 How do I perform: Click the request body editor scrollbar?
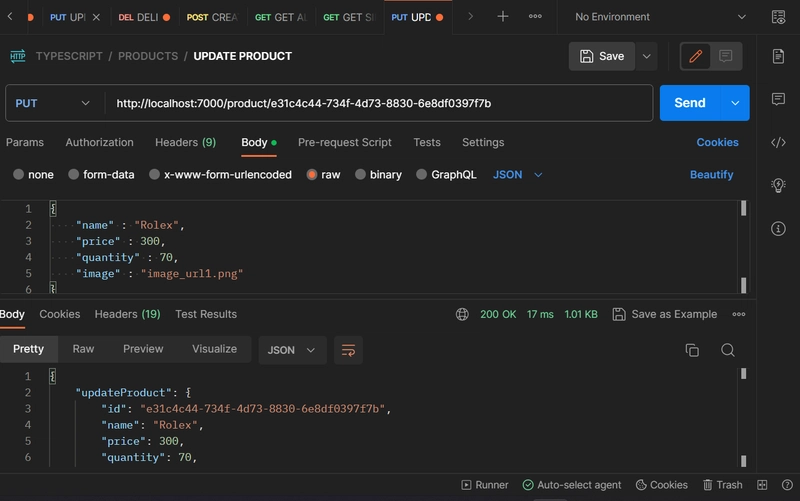click(x=743, y=246)
